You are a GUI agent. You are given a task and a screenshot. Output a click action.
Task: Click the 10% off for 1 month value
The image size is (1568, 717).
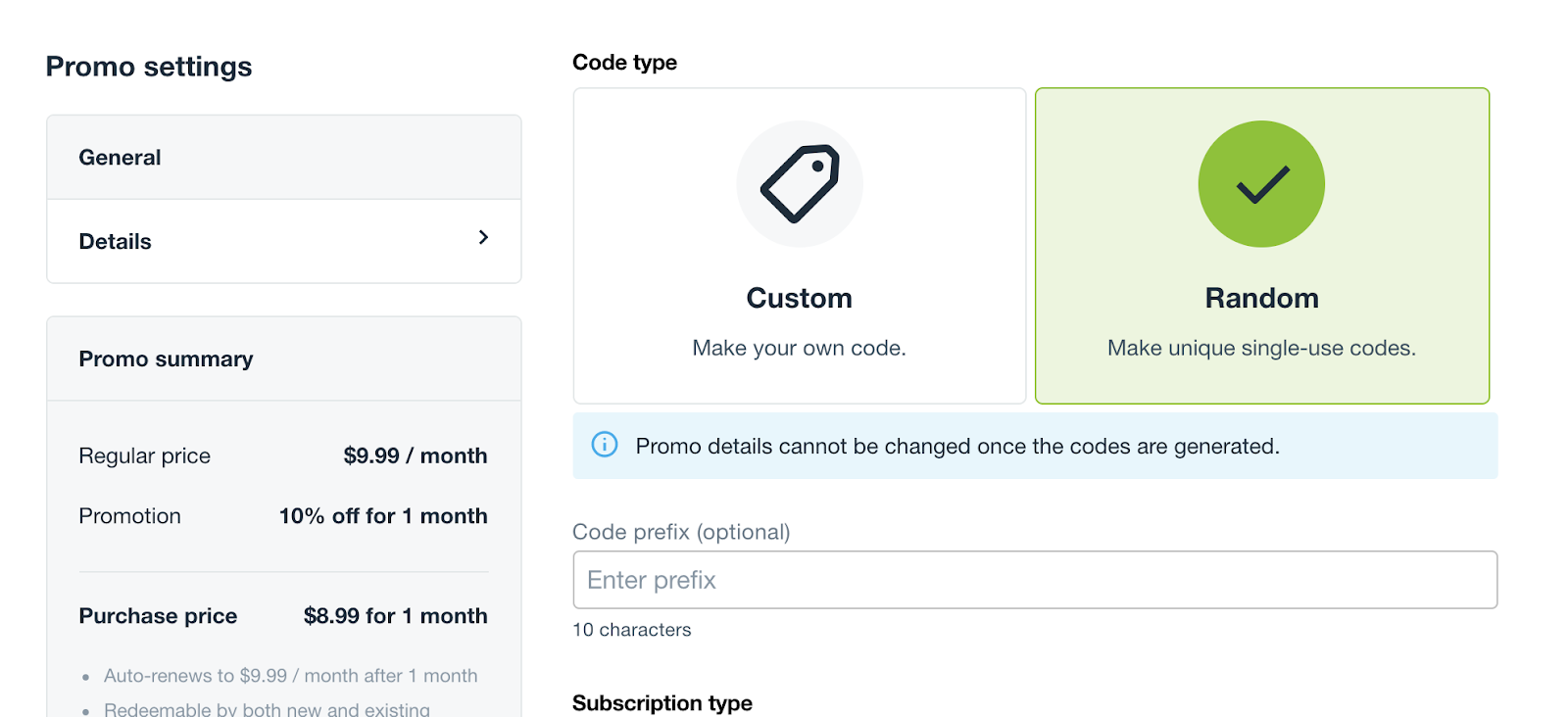[x=383, y=516]
